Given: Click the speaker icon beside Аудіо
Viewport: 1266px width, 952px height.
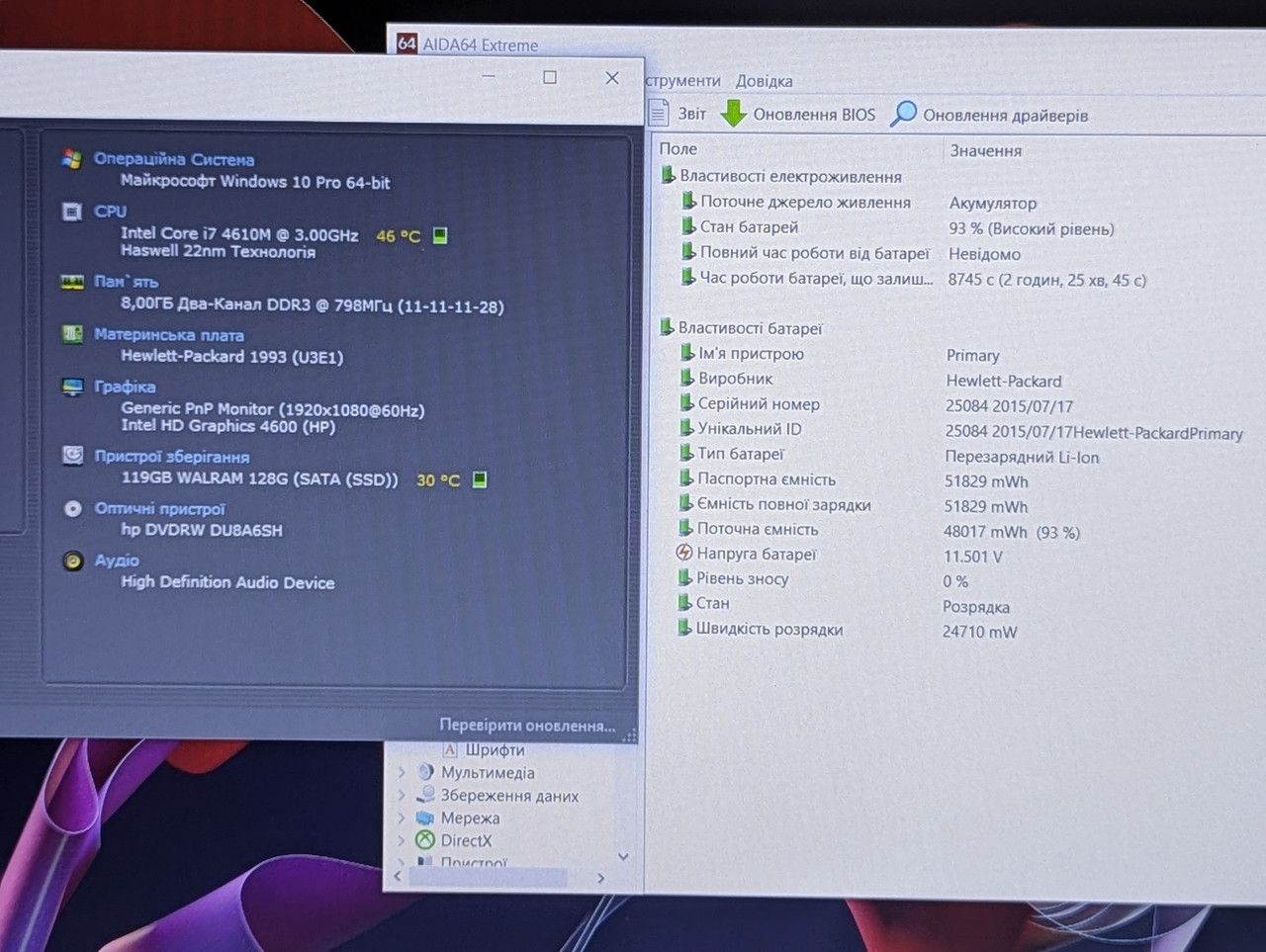Looking at the screenshot, I should [x=72, y=561].
